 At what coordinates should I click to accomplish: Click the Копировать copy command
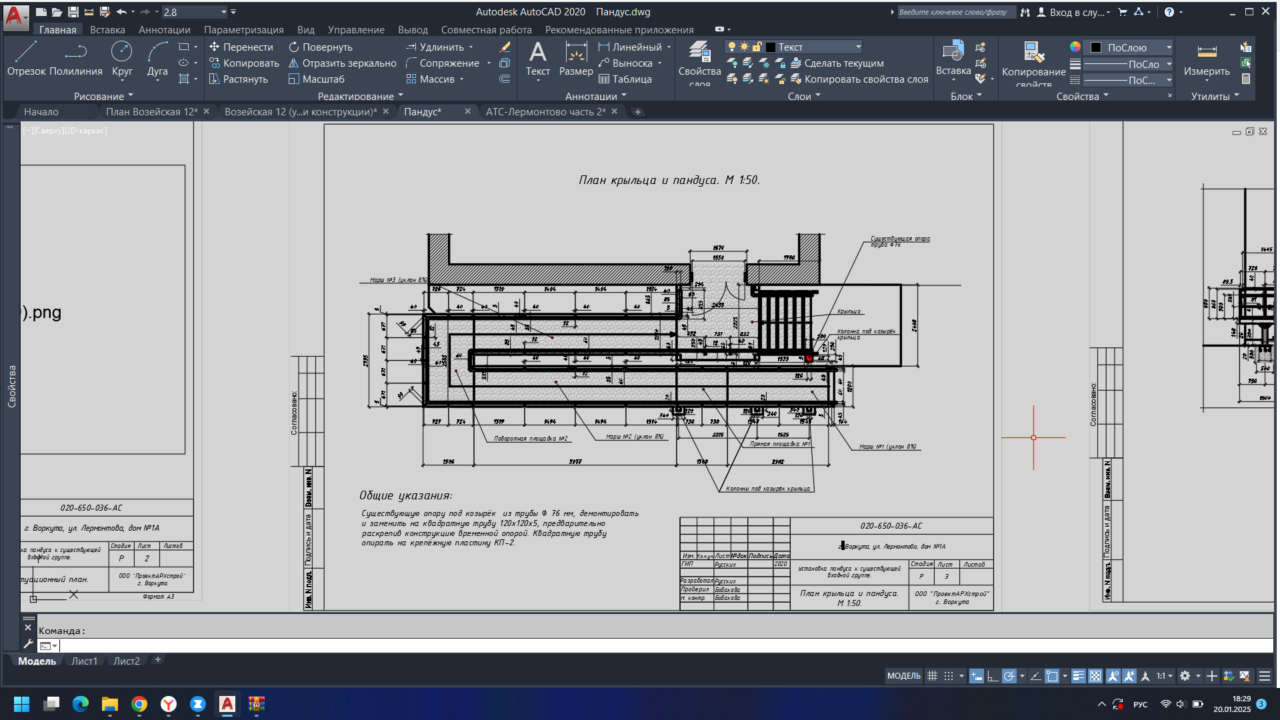[243, 63]
